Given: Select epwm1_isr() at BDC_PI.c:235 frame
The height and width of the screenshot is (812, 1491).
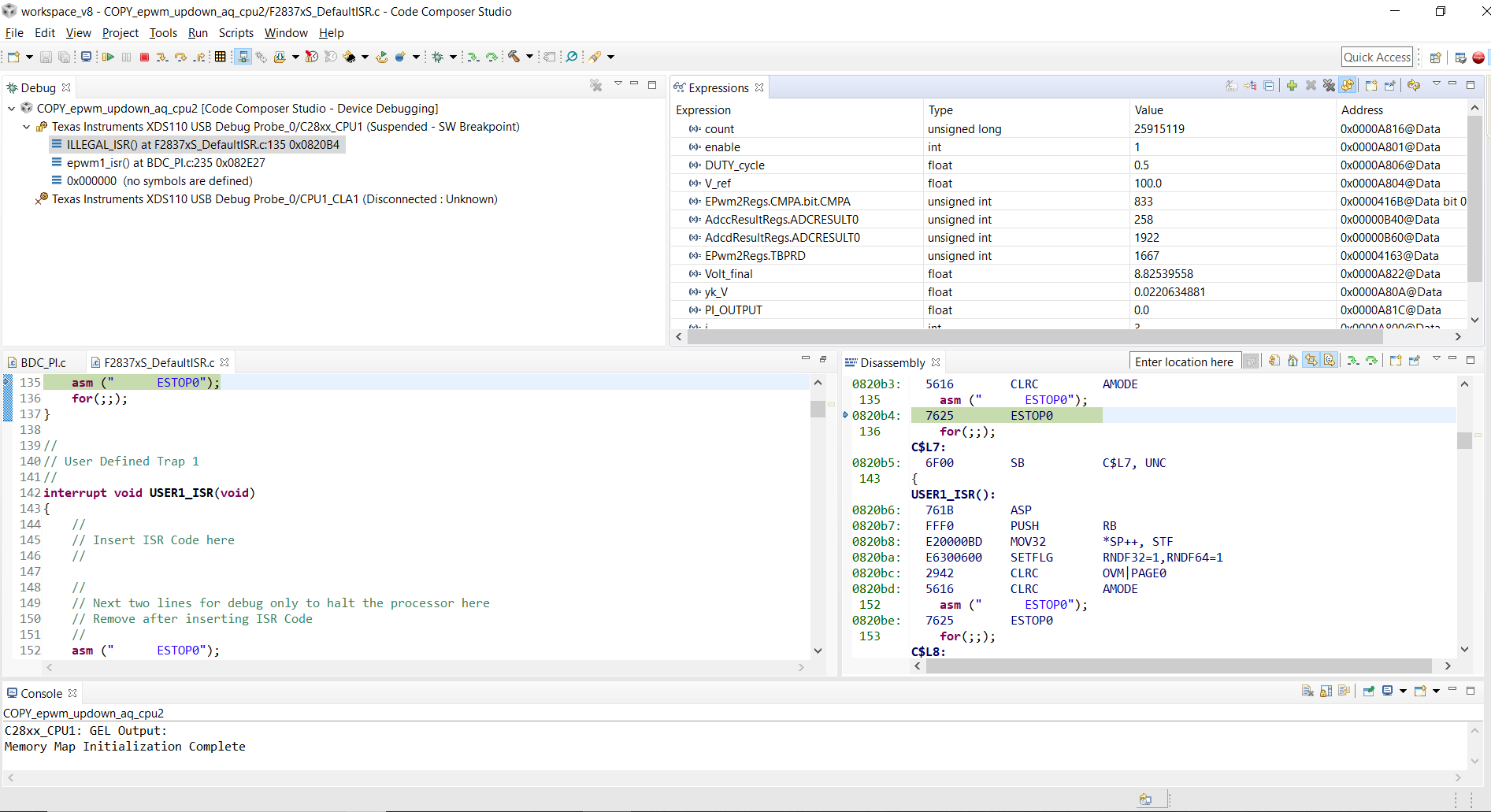Looking at the screenshot, I should (x=158, y=163).
